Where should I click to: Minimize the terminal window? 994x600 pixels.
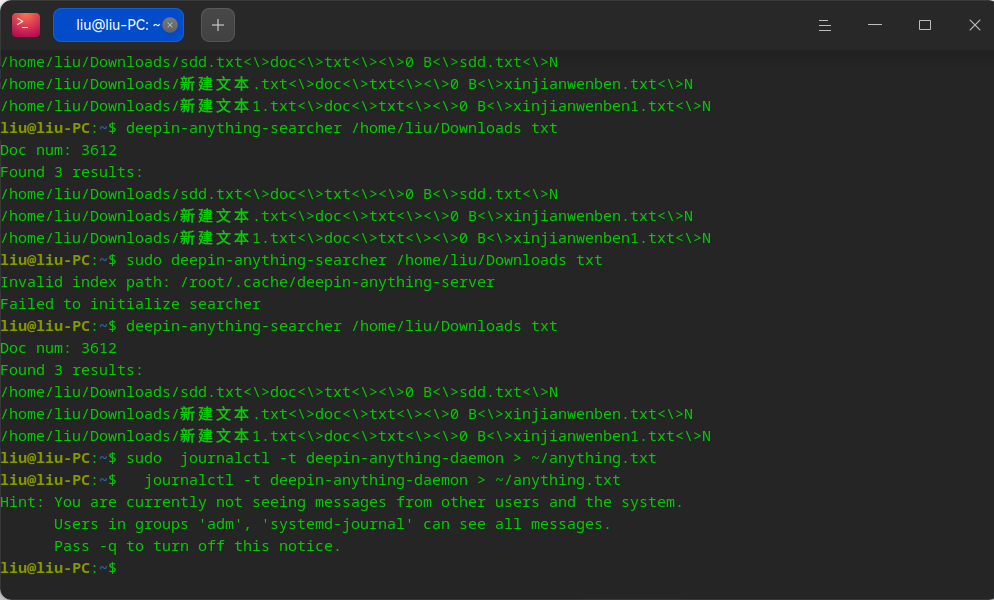(x=875, y=25)
